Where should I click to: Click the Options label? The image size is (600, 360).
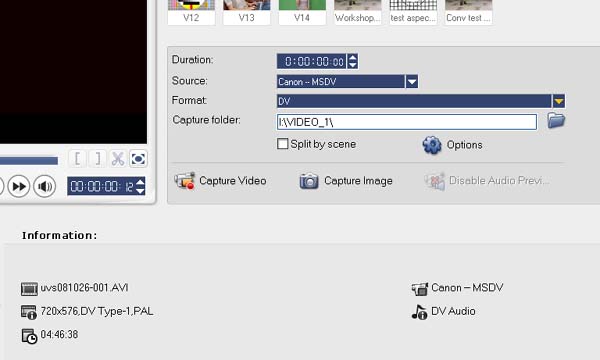[465, 145]
